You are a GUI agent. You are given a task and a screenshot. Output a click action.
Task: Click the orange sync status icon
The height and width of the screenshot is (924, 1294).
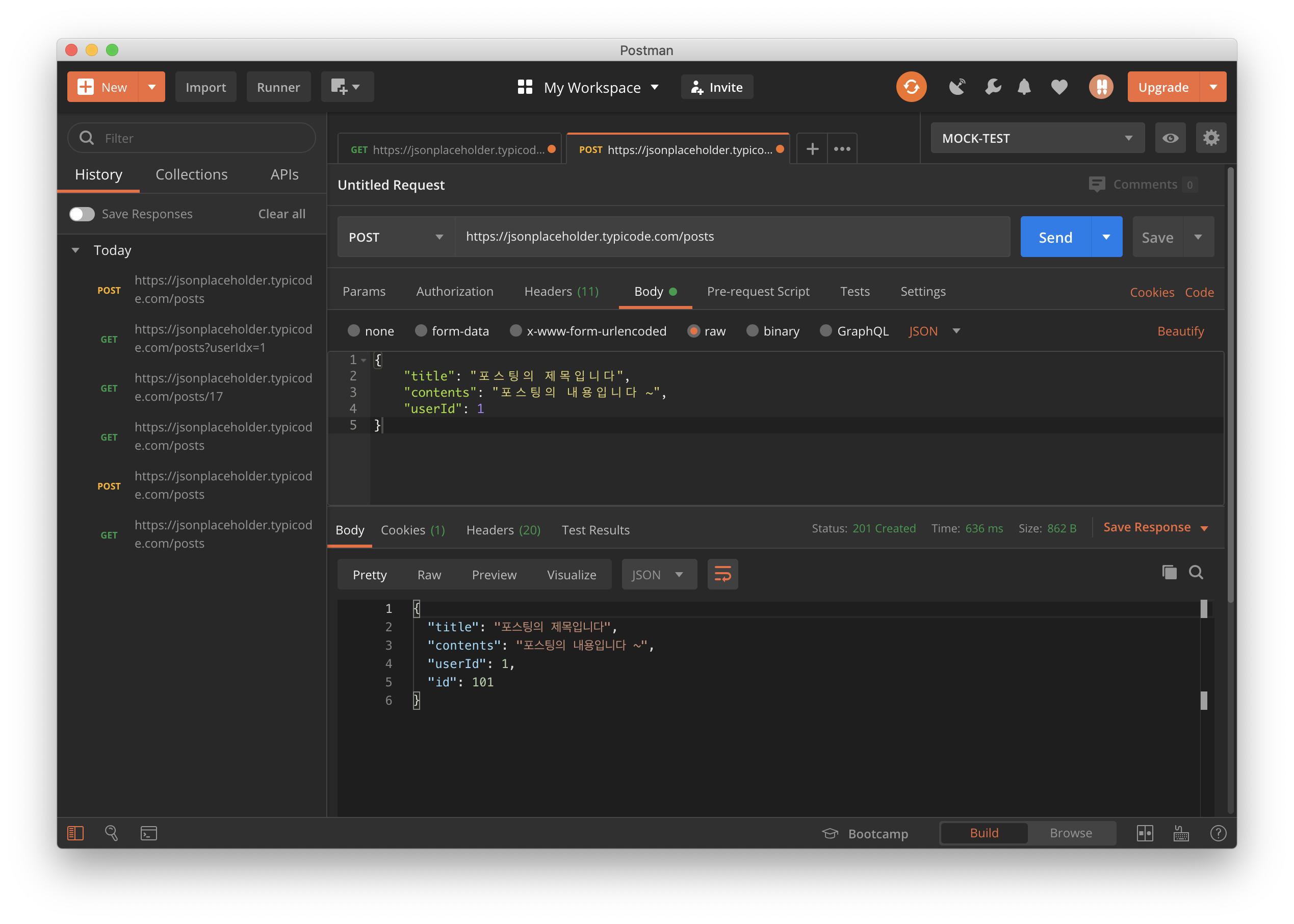(911, 87)
